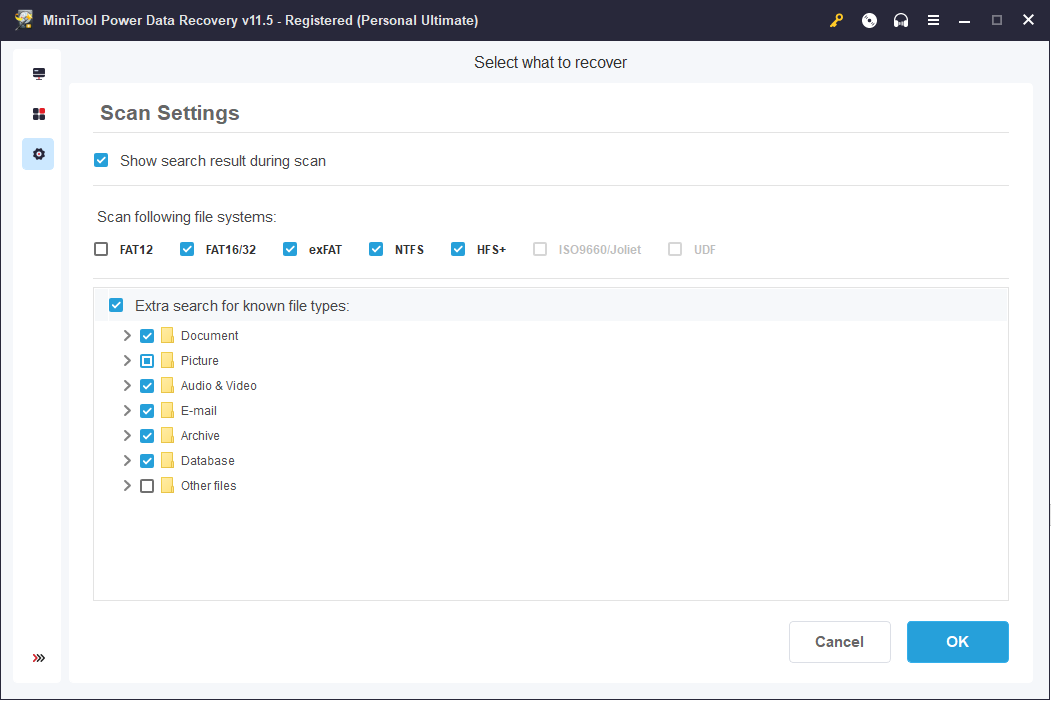Click the MiniTool app logo

24,20
